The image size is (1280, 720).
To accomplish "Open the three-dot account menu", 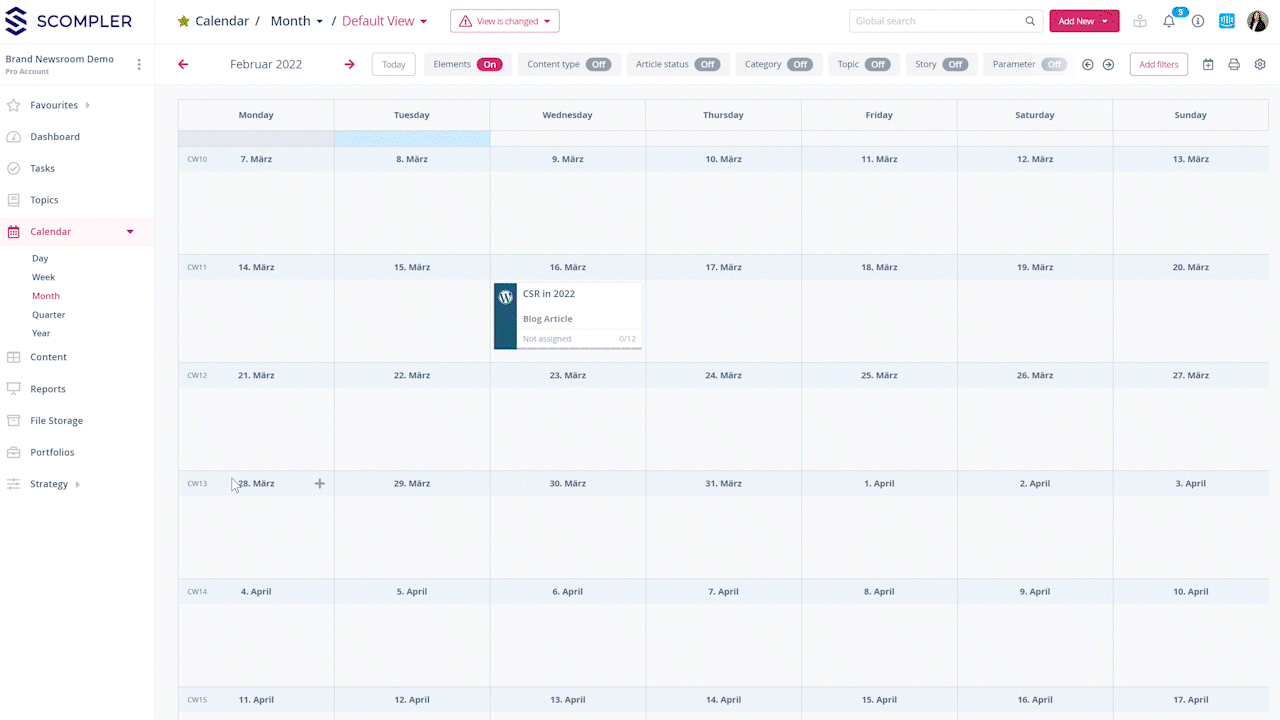I will pyautogui.click(x=139, y=64).
